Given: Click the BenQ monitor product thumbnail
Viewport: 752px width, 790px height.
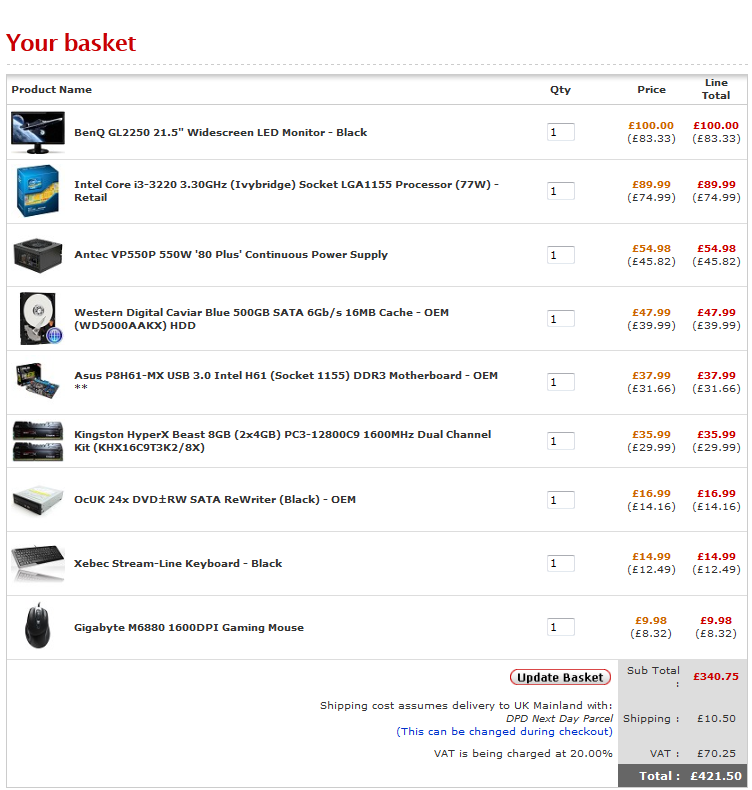Looking at the screenshot, I should (37, 131).
